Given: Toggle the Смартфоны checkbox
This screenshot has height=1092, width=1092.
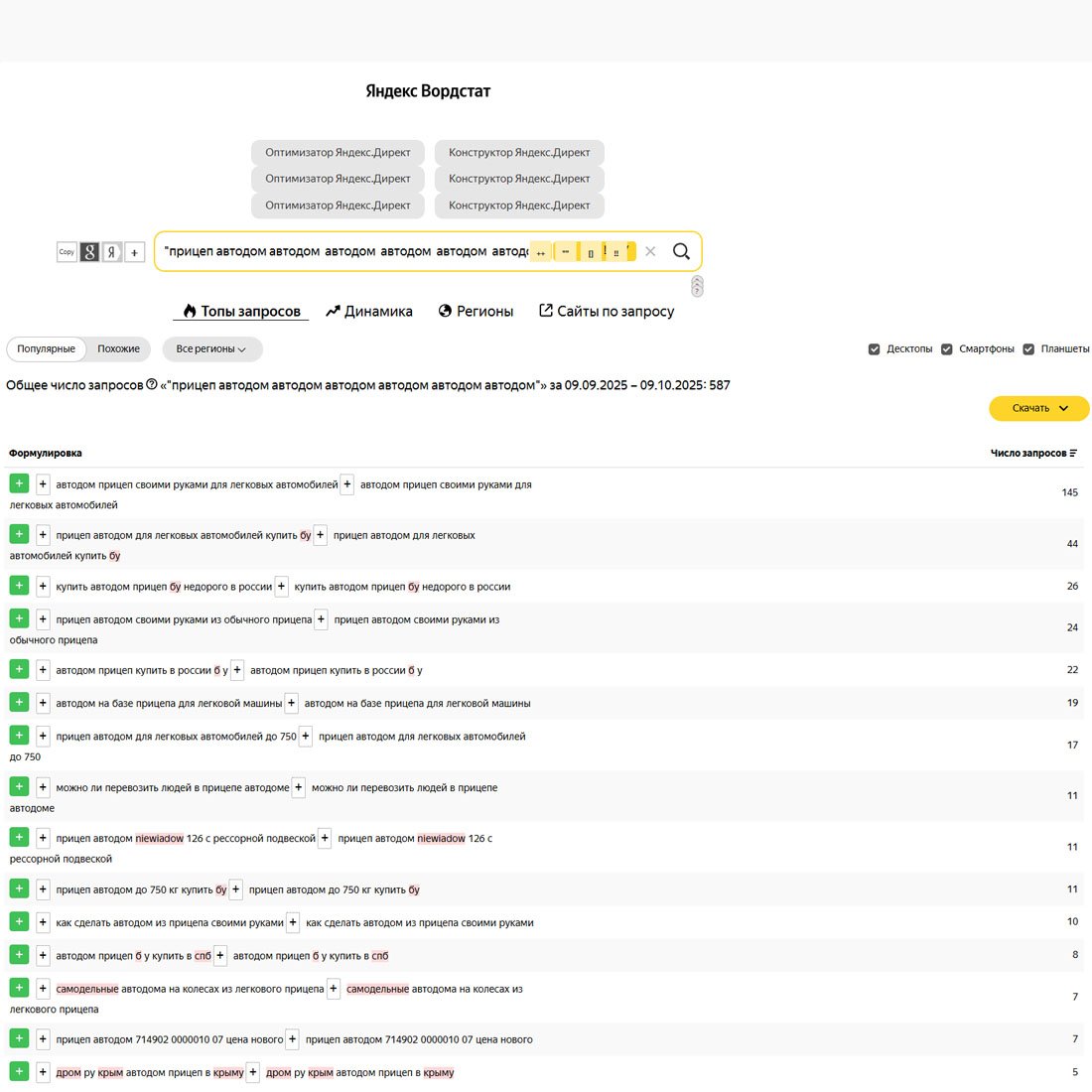Looking at the screenshot, I should [946, 349].
